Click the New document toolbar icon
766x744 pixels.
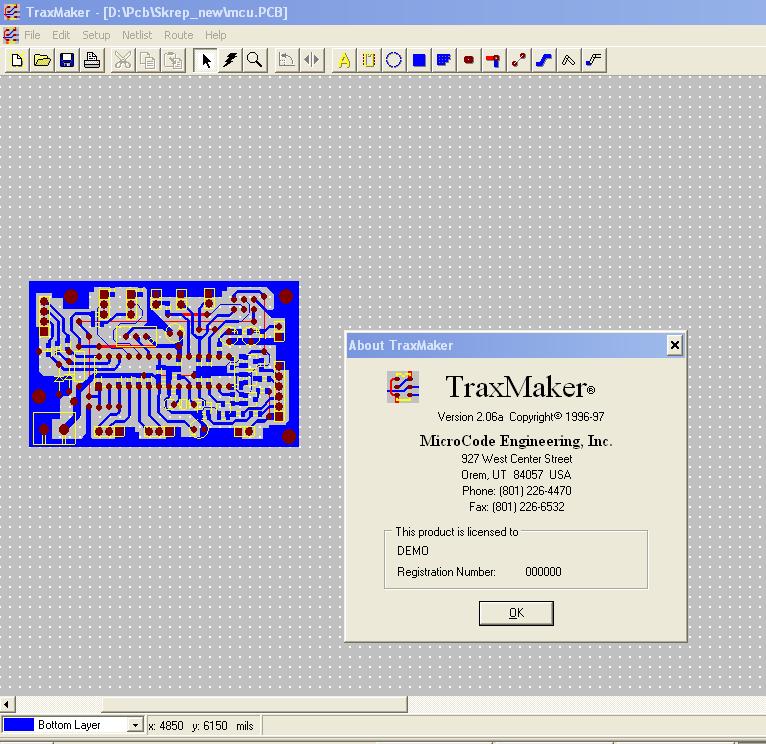(17, 60)
